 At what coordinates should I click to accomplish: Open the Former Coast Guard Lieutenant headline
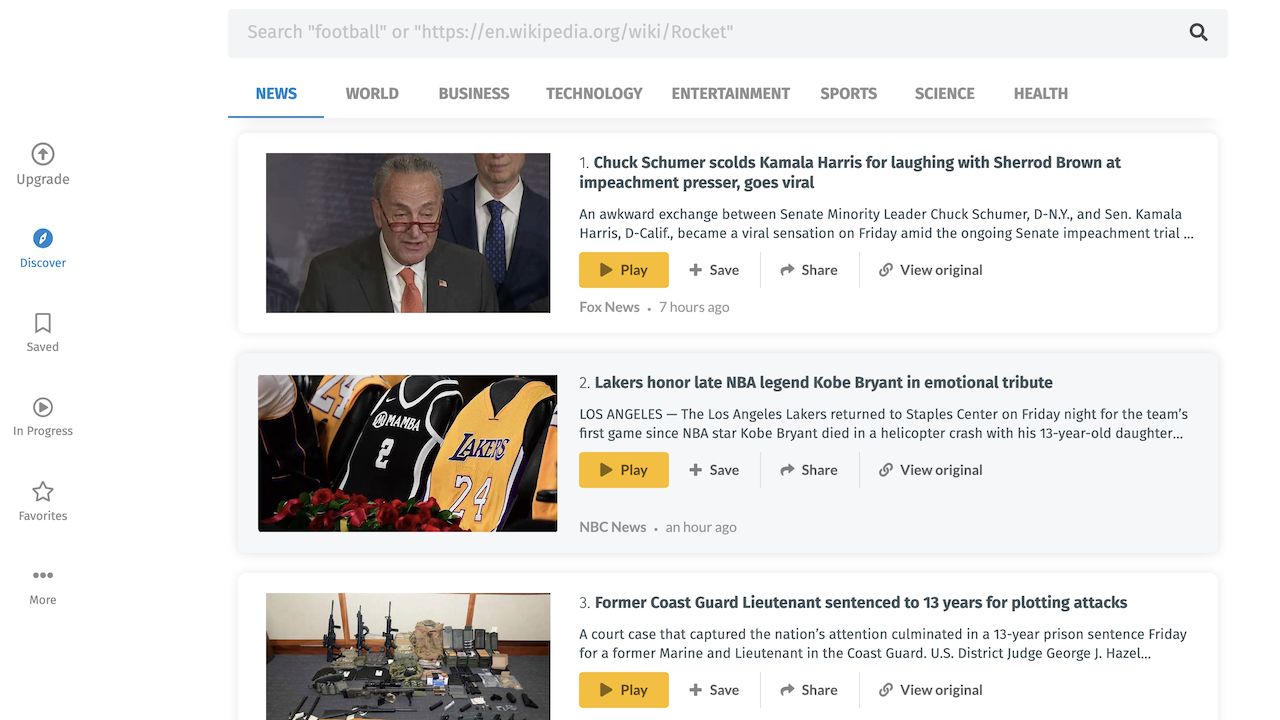tap(861, 603)
